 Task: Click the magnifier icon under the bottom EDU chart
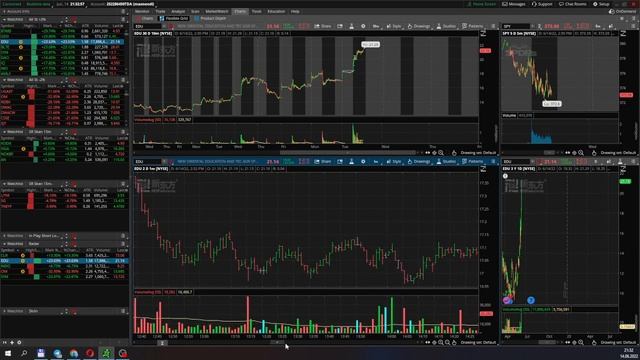441,342
